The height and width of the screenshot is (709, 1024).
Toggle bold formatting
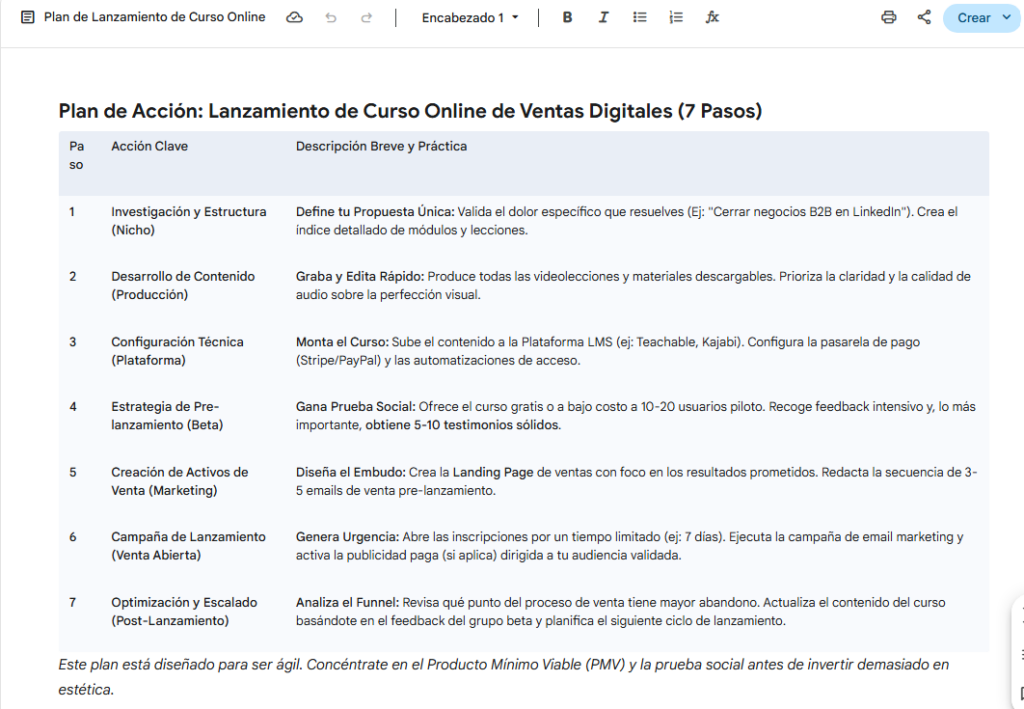[567, 17]
